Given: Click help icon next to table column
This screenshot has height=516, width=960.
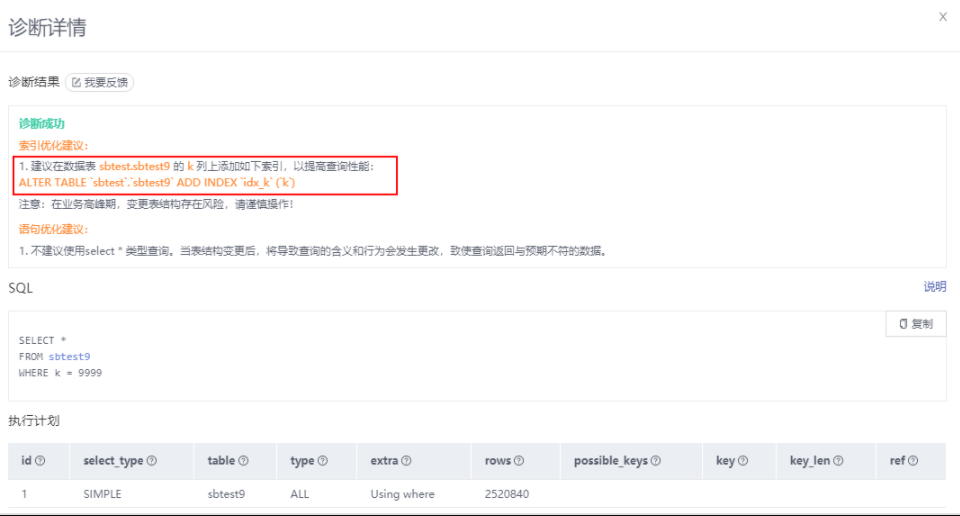Looking at the screenshot, I should point(243,461).
